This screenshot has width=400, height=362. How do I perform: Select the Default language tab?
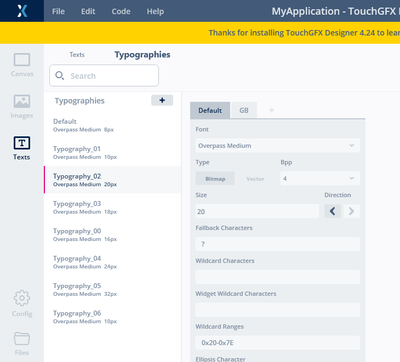(x=210, y=110)
